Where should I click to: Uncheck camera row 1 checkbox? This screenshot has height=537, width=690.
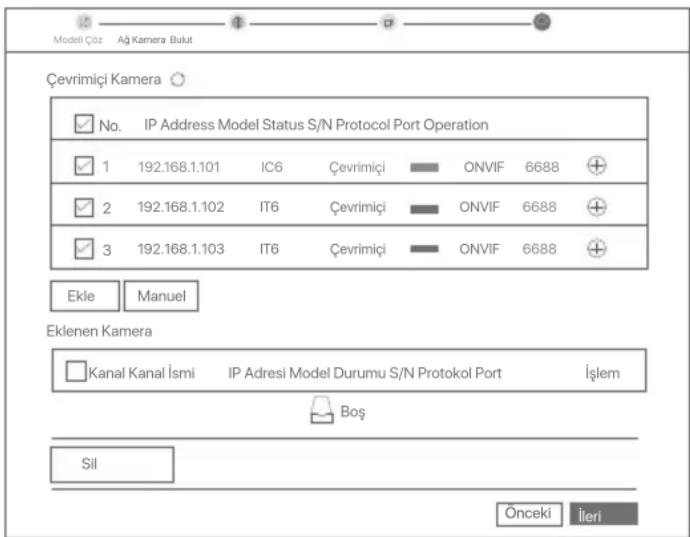coord(84,166)
